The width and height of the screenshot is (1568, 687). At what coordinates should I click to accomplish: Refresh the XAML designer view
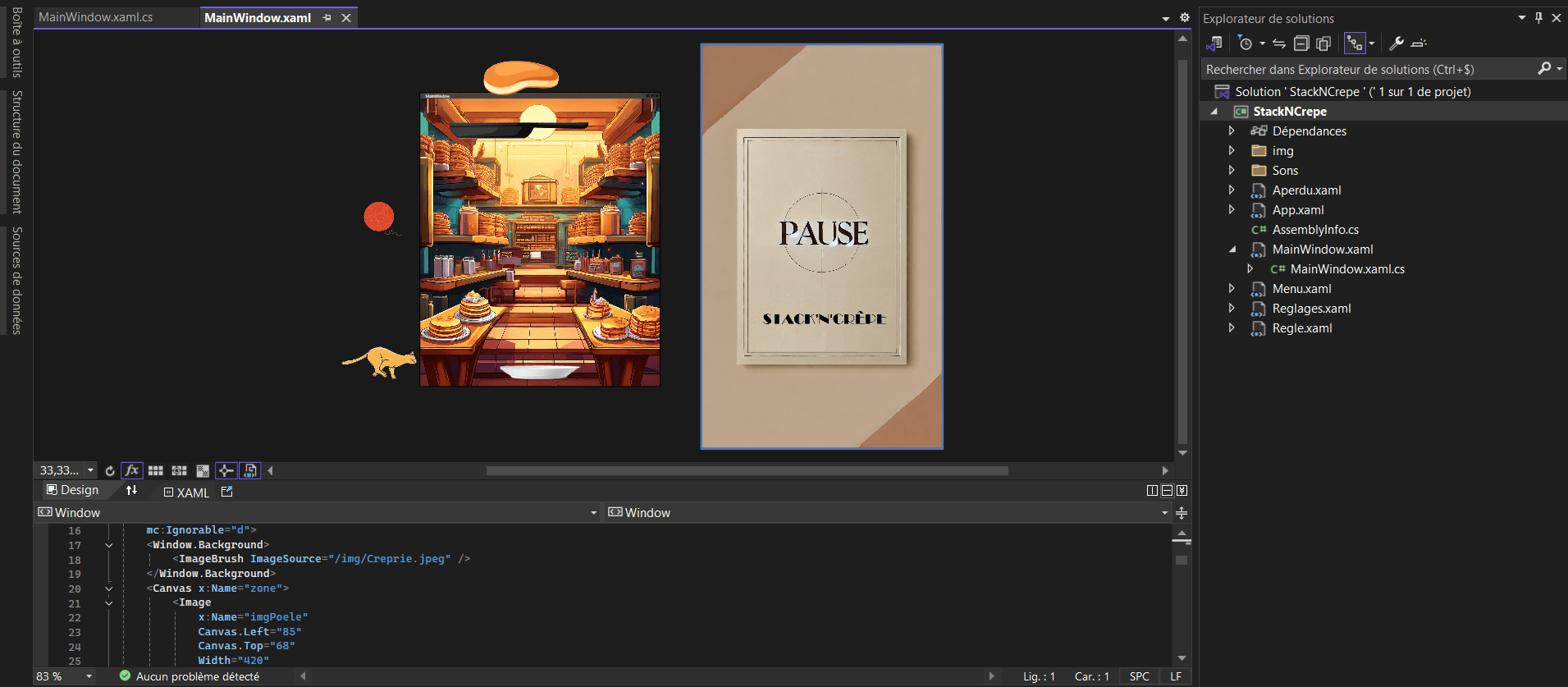[110, 471]
